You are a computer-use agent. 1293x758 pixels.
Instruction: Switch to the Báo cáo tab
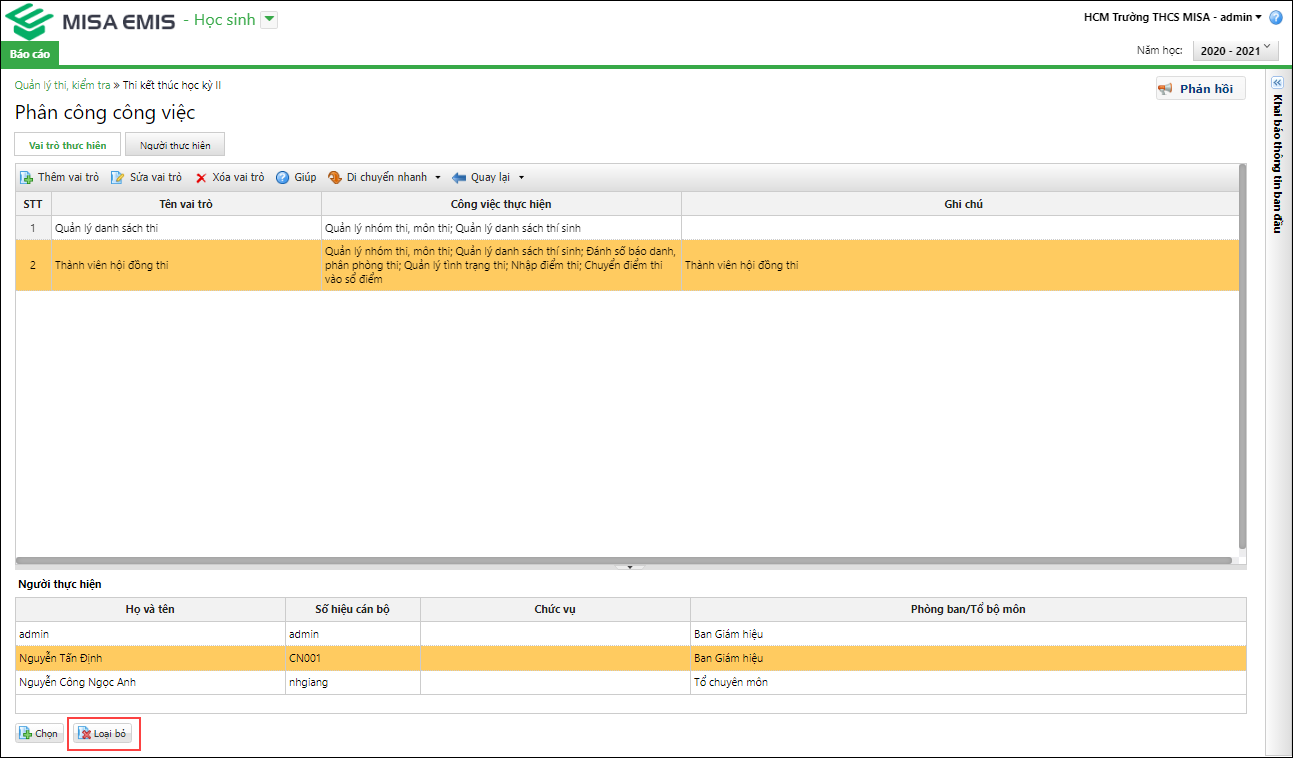coord(30,54)
